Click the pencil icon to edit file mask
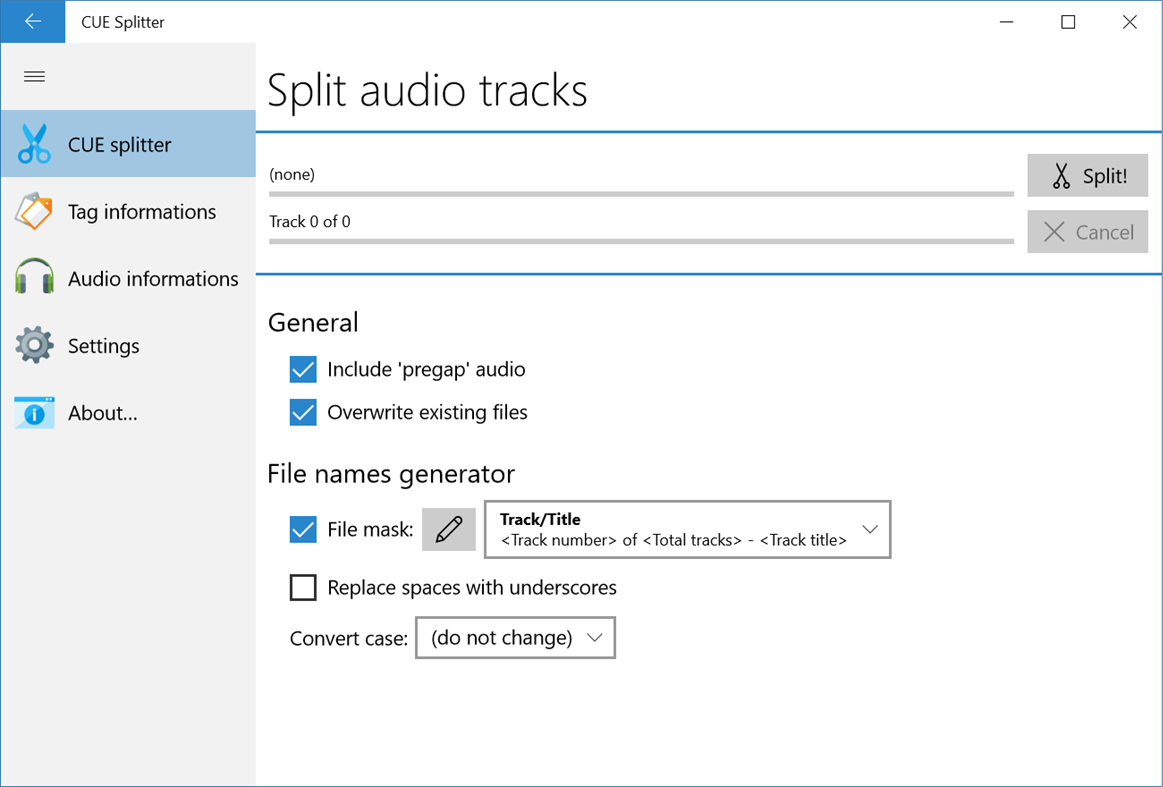This screenshot has height=787, width=1163. pos(448,529)
